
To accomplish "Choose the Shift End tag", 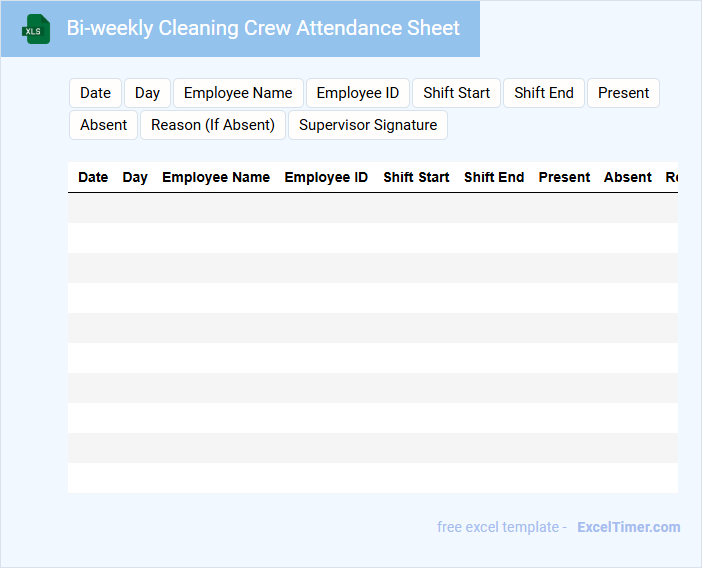I will pos(544,93).
